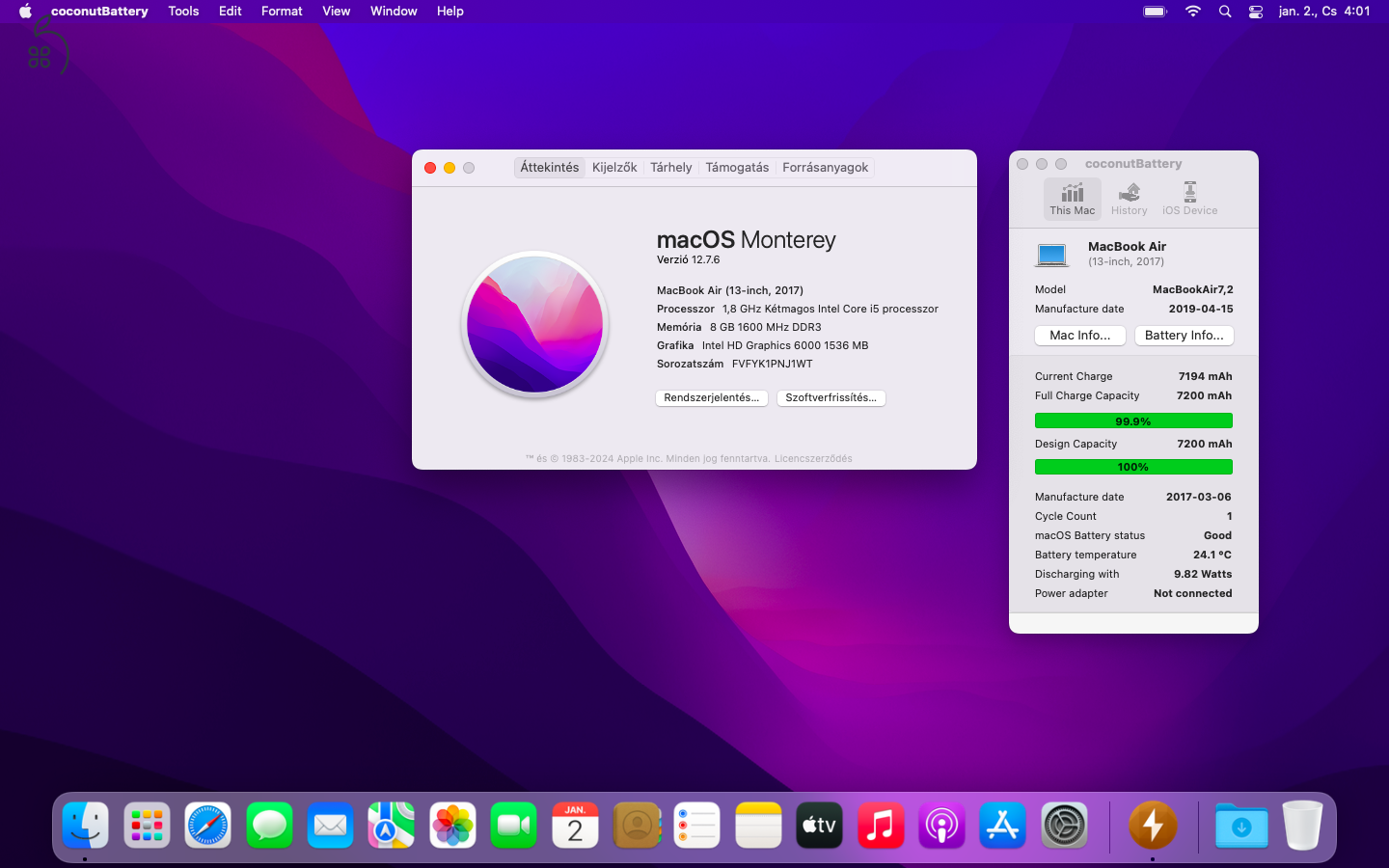Open Photos from the Dock
This screenshot has height=868, width=1389.
(453, 826)
